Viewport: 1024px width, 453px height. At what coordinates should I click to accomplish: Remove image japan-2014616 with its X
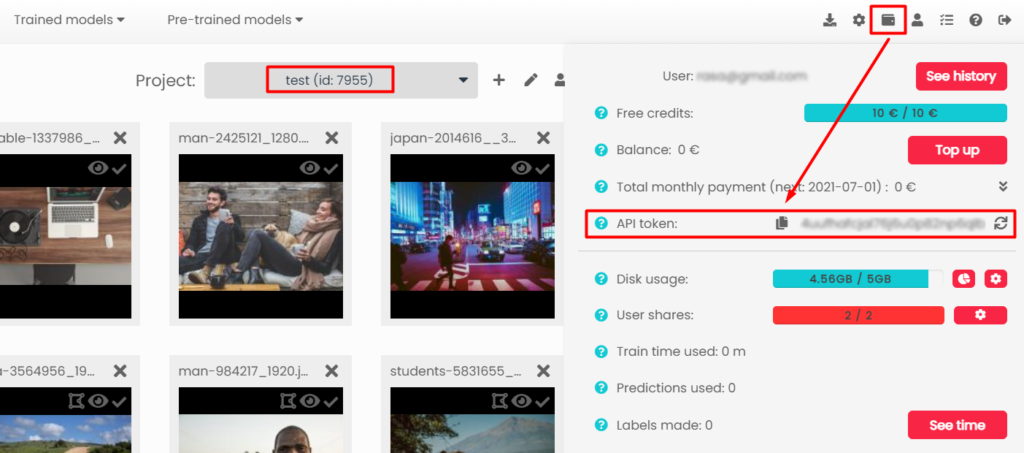(x=543, y=138)
